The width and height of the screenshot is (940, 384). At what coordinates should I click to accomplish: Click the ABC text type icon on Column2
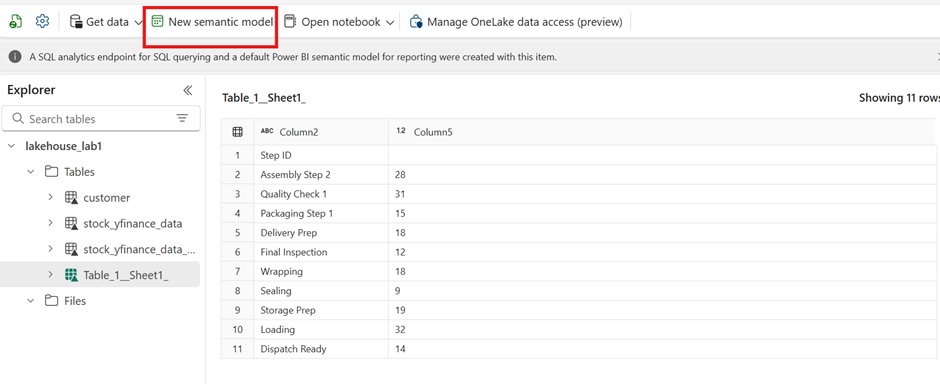(x=267, y=131)
